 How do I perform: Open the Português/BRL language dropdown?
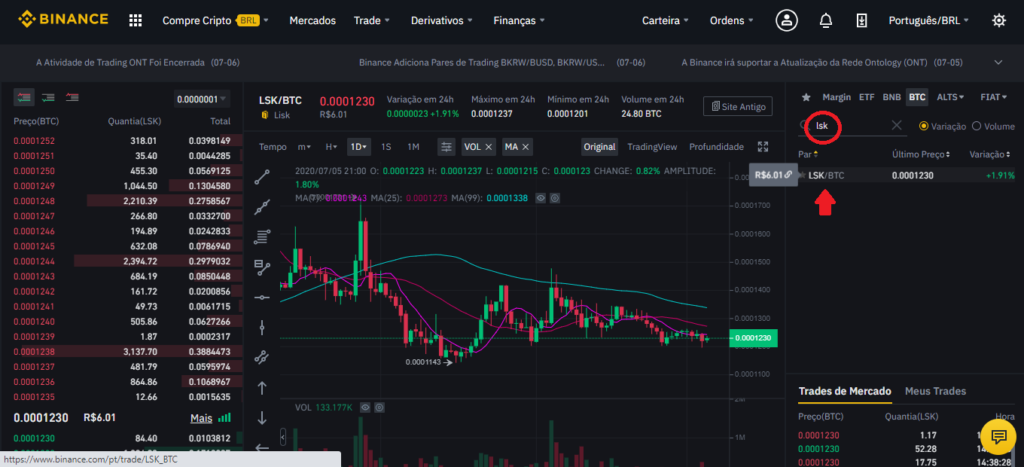pyautogui.click(x=929, y=20)
